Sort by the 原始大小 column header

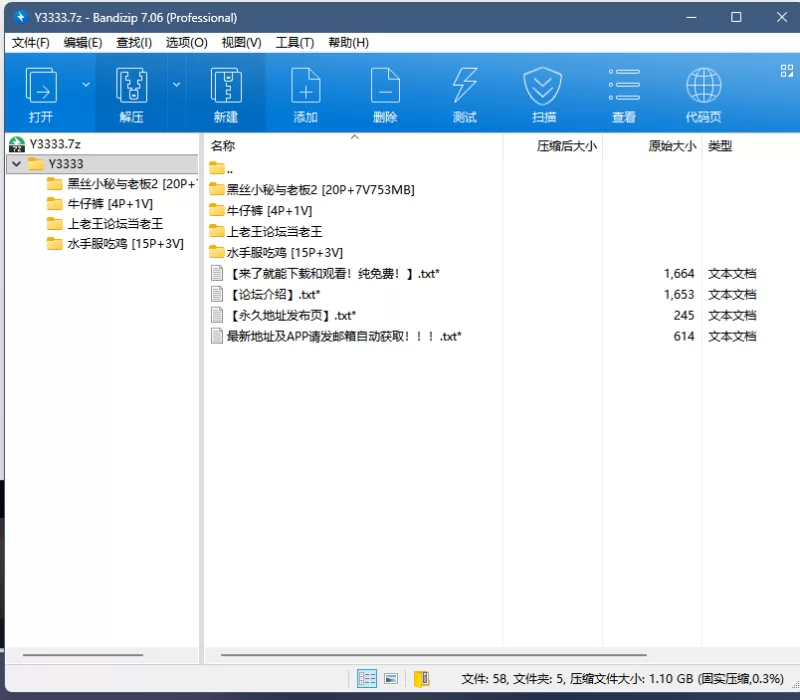tap(671, 146)
